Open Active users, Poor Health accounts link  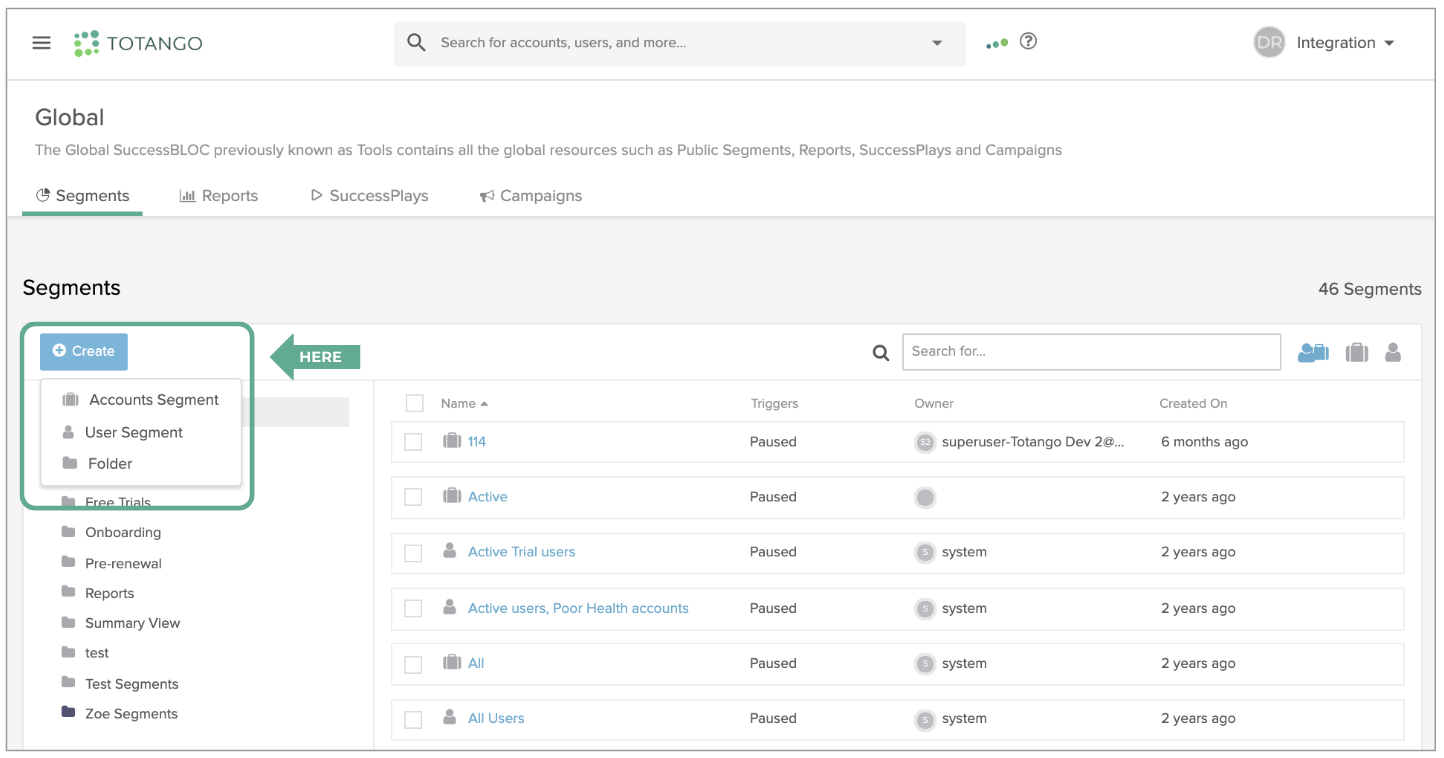[578, 608]
